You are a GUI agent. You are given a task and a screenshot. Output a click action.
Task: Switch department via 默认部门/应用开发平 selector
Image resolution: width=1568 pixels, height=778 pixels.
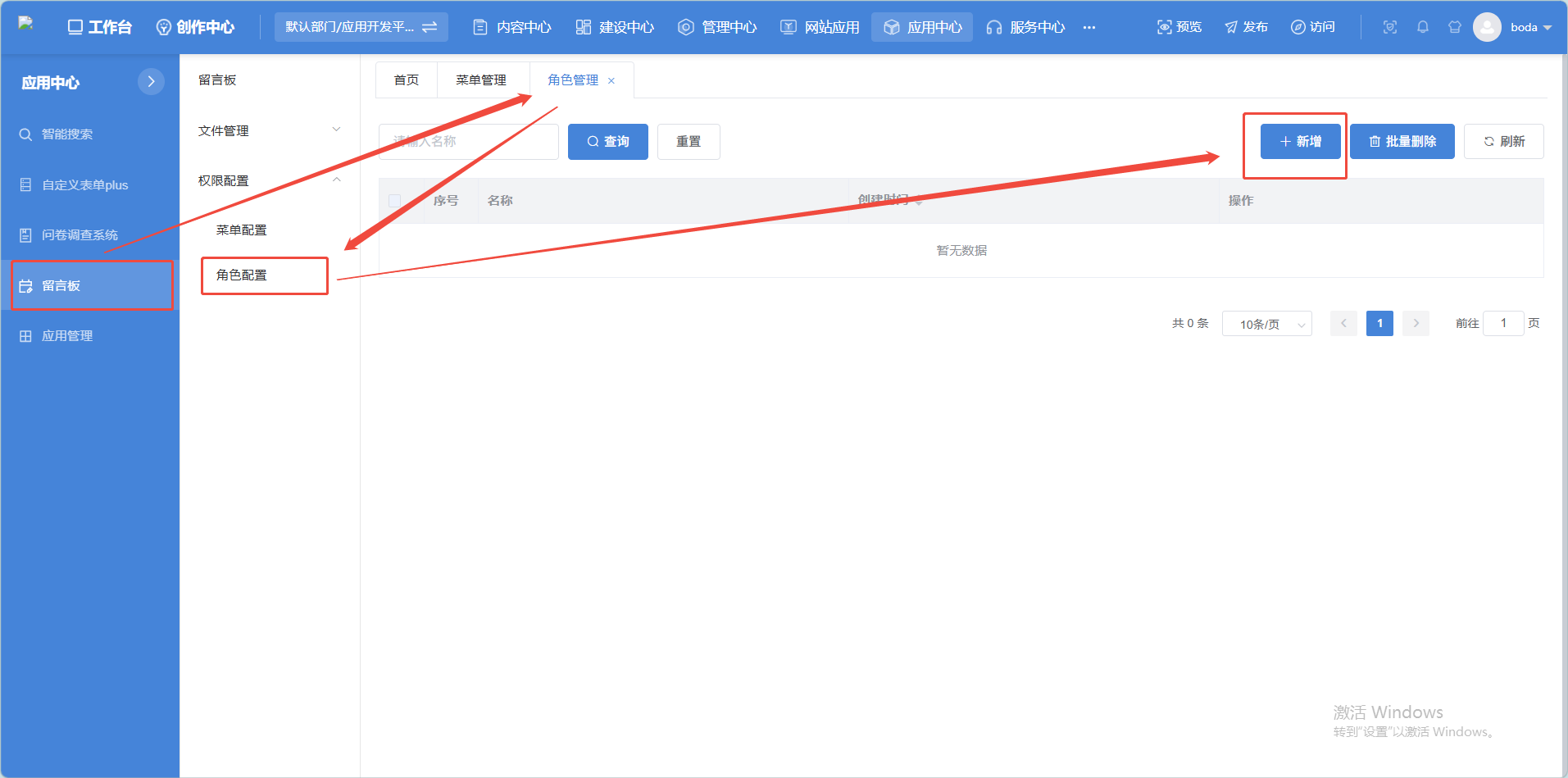[361, 27]
